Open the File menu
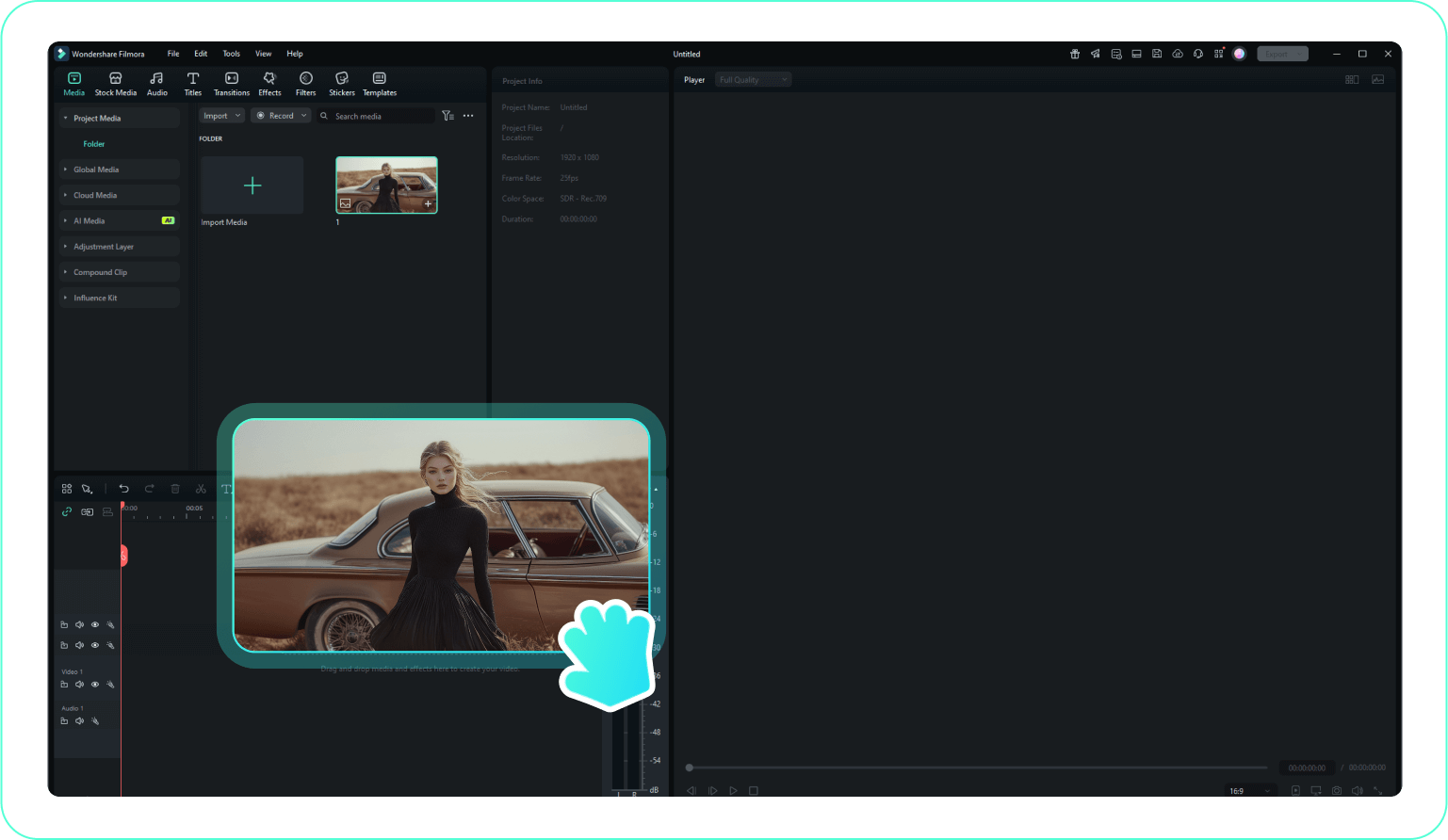 (173, 54)
